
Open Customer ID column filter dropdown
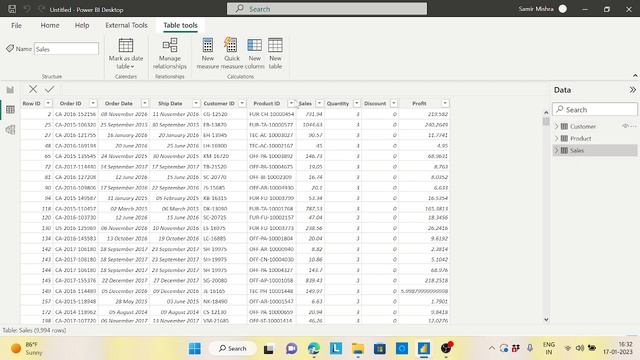tap(242, 103)
